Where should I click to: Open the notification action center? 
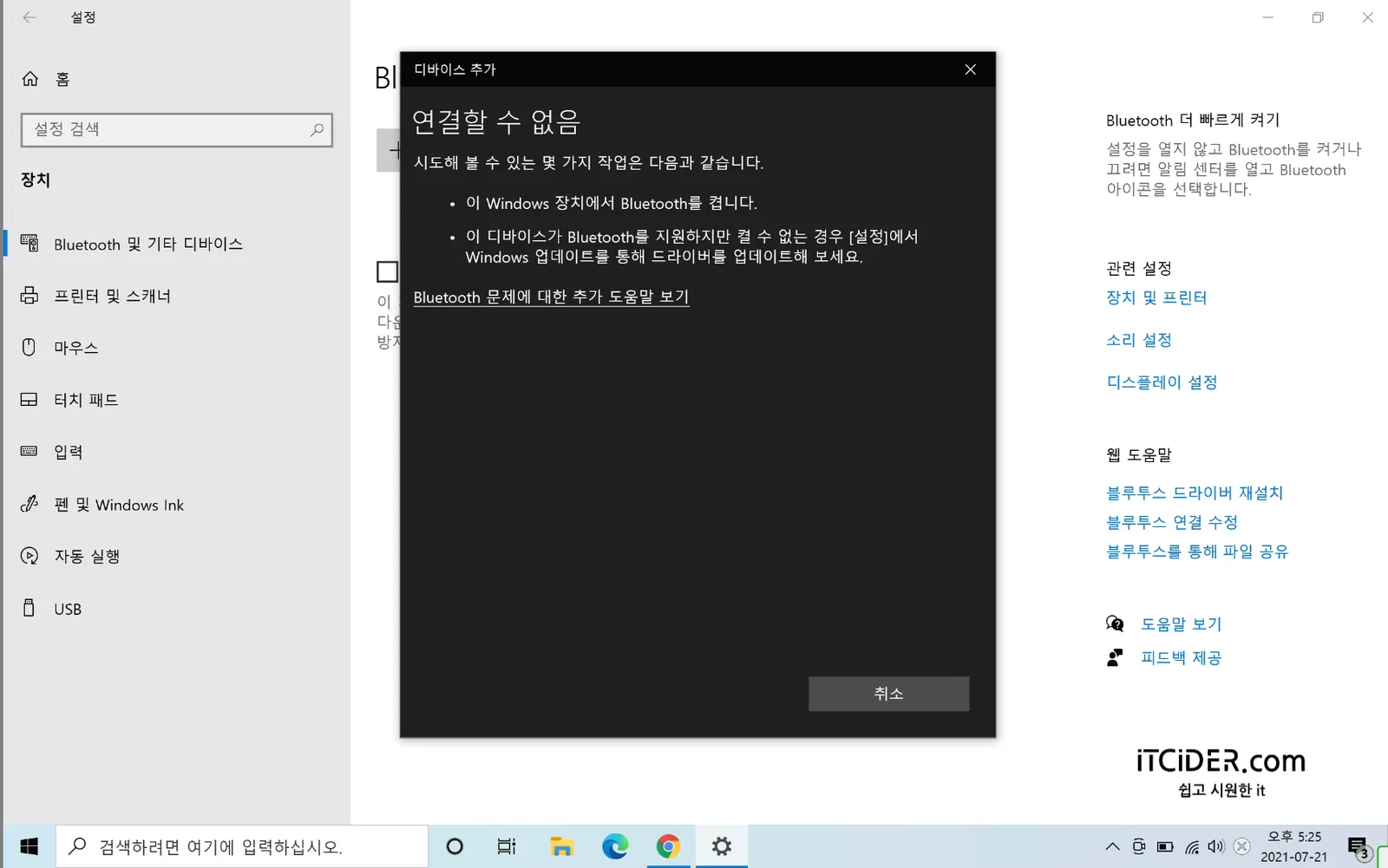pyautogui.click(x=1359, y=847)
